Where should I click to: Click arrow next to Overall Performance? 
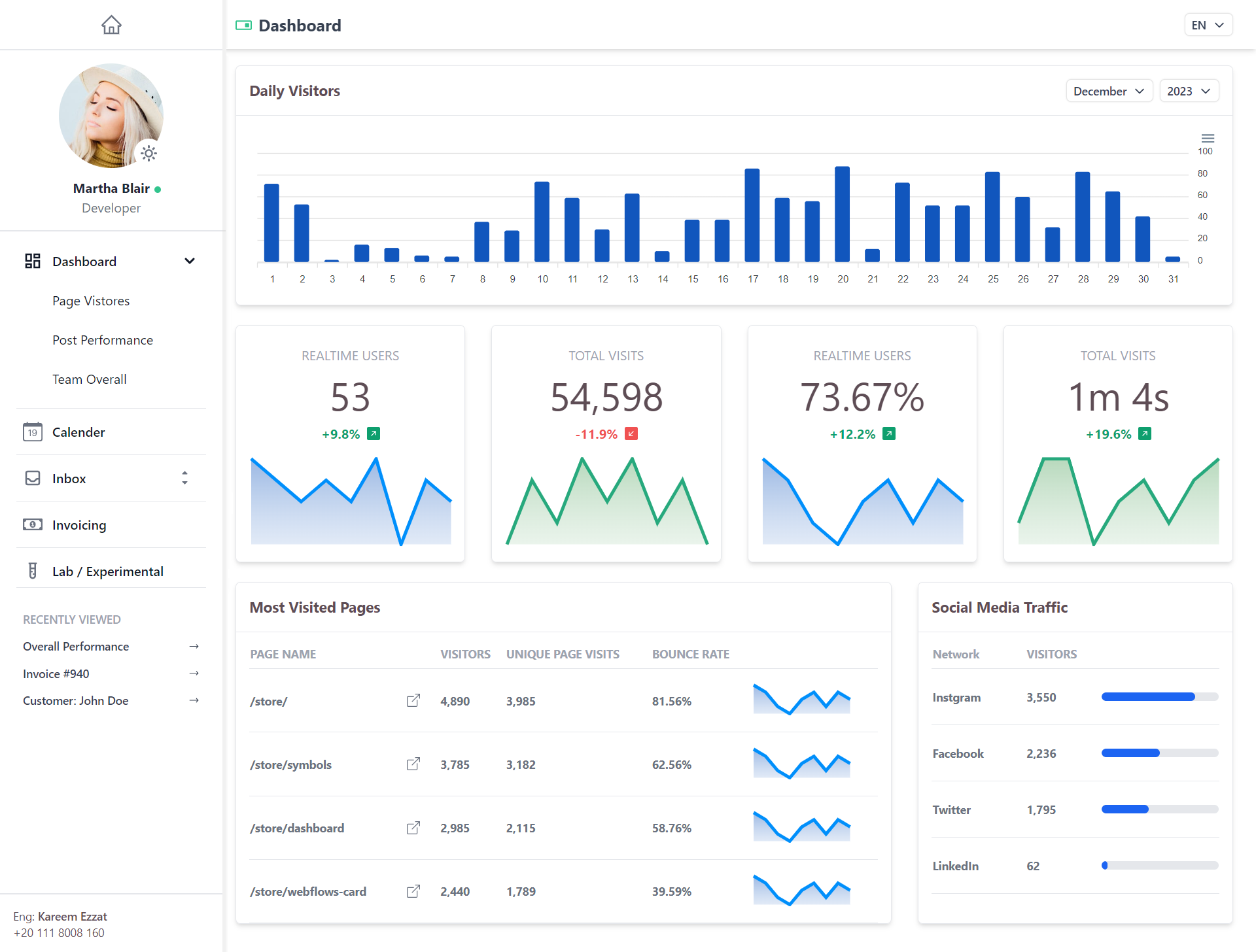(194, 646)
